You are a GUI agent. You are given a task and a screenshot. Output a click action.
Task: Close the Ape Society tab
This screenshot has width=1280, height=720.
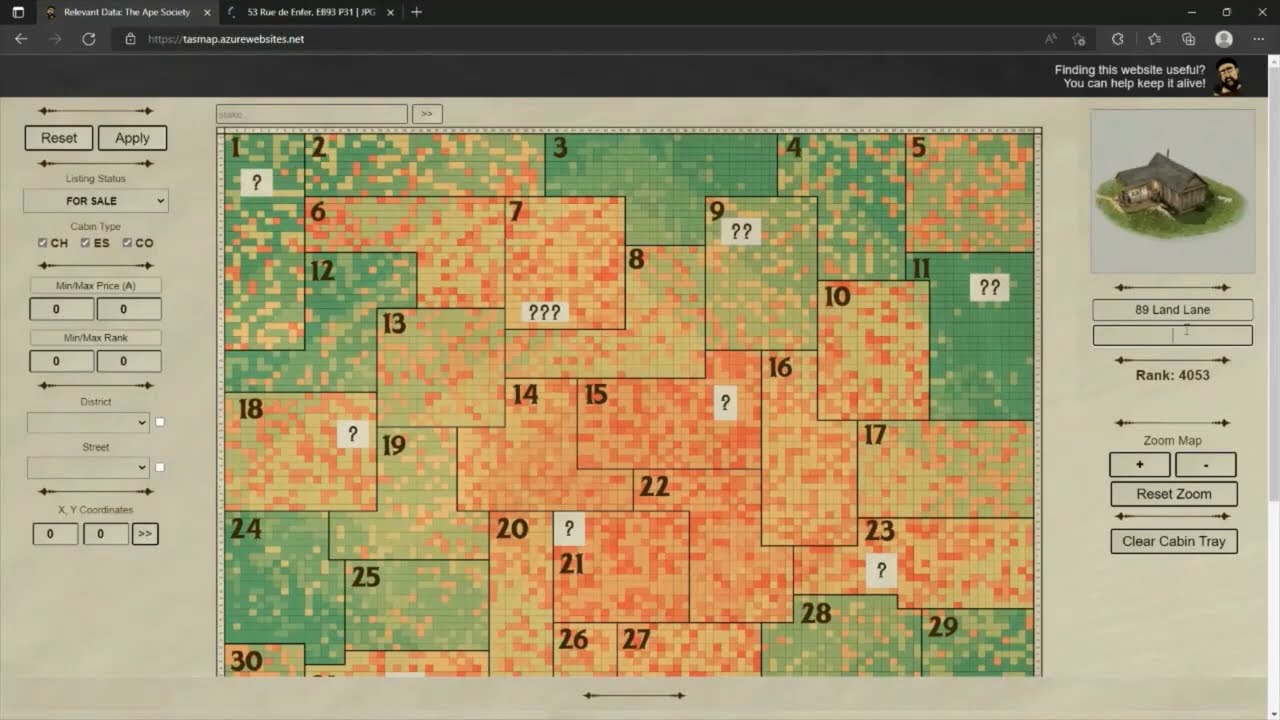pos(205,12)
